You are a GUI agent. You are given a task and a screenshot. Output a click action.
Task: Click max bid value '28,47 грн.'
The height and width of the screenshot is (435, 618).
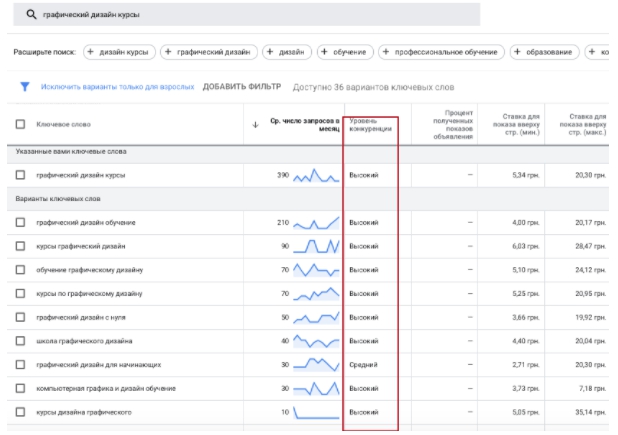pyautogui.click(x=591, y=246)
